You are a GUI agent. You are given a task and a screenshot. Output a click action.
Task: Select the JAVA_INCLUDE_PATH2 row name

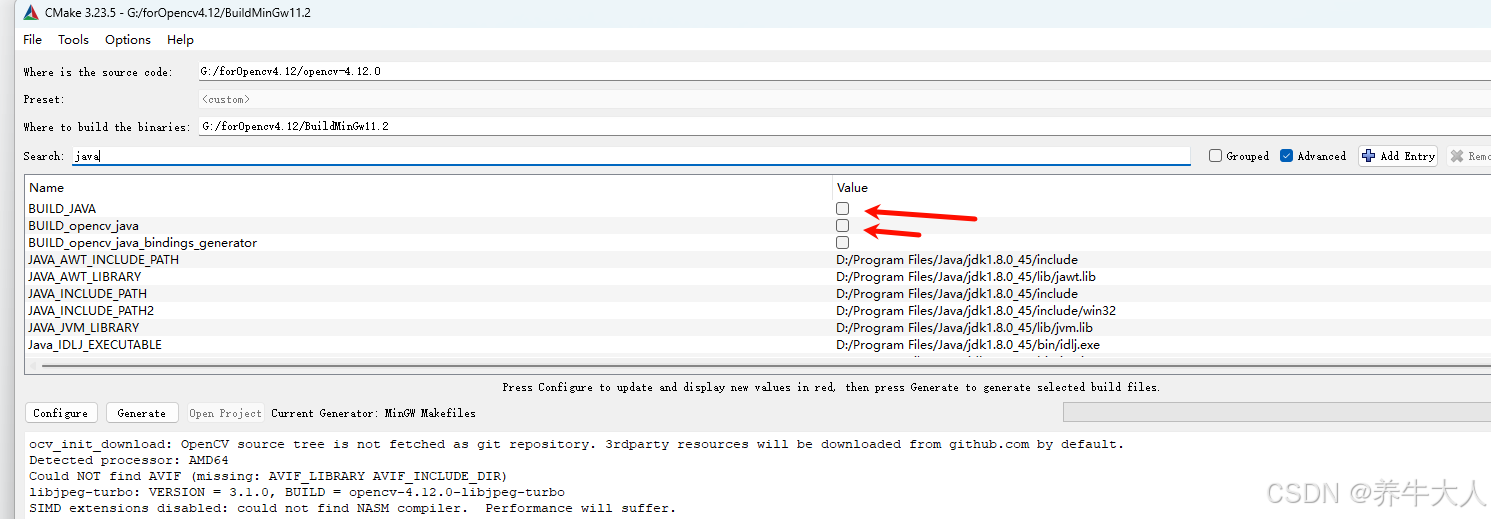[x=91, y=311]
